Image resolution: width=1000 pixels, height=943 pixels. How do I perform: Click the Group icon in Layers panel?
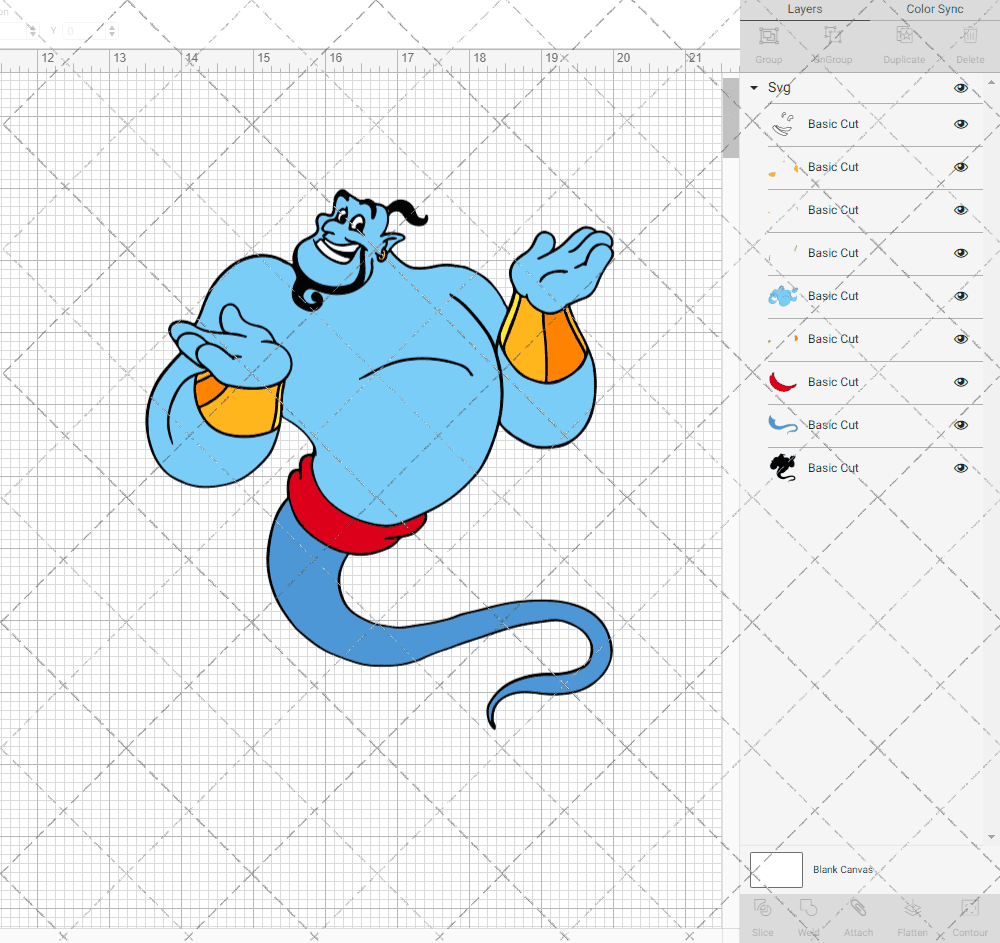[x=768, y=36]
